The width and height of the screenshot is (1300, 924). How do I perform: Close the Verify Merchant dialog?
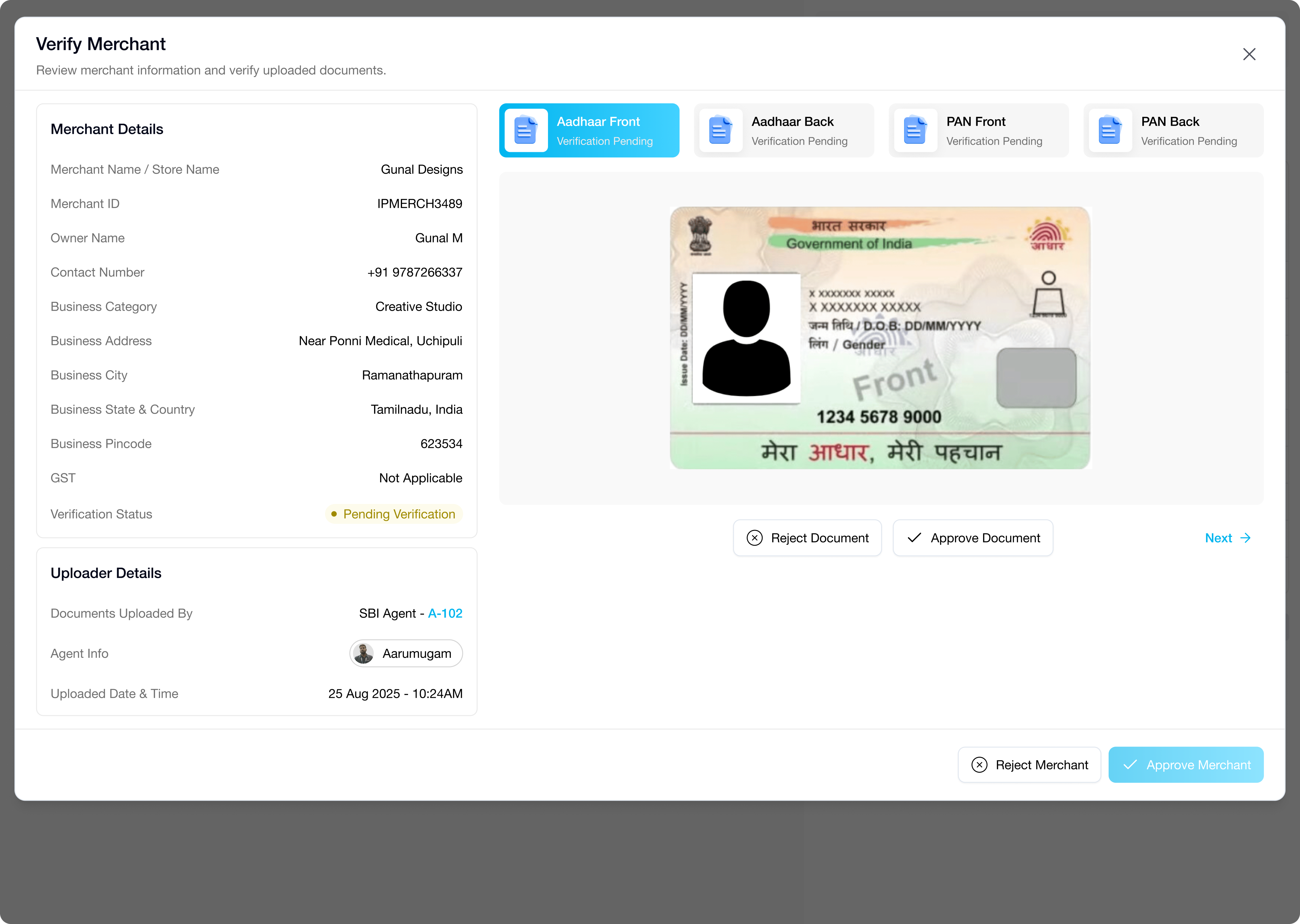1249,54
